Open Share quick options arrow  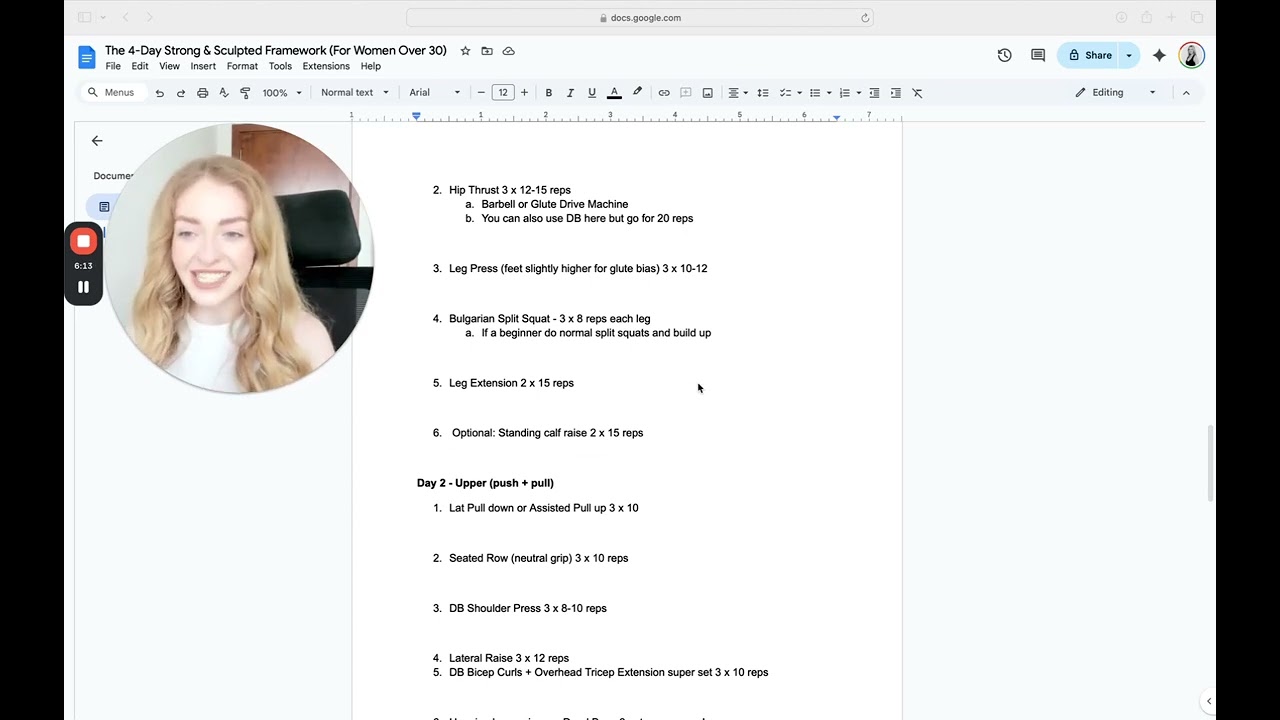[1129, 56]
